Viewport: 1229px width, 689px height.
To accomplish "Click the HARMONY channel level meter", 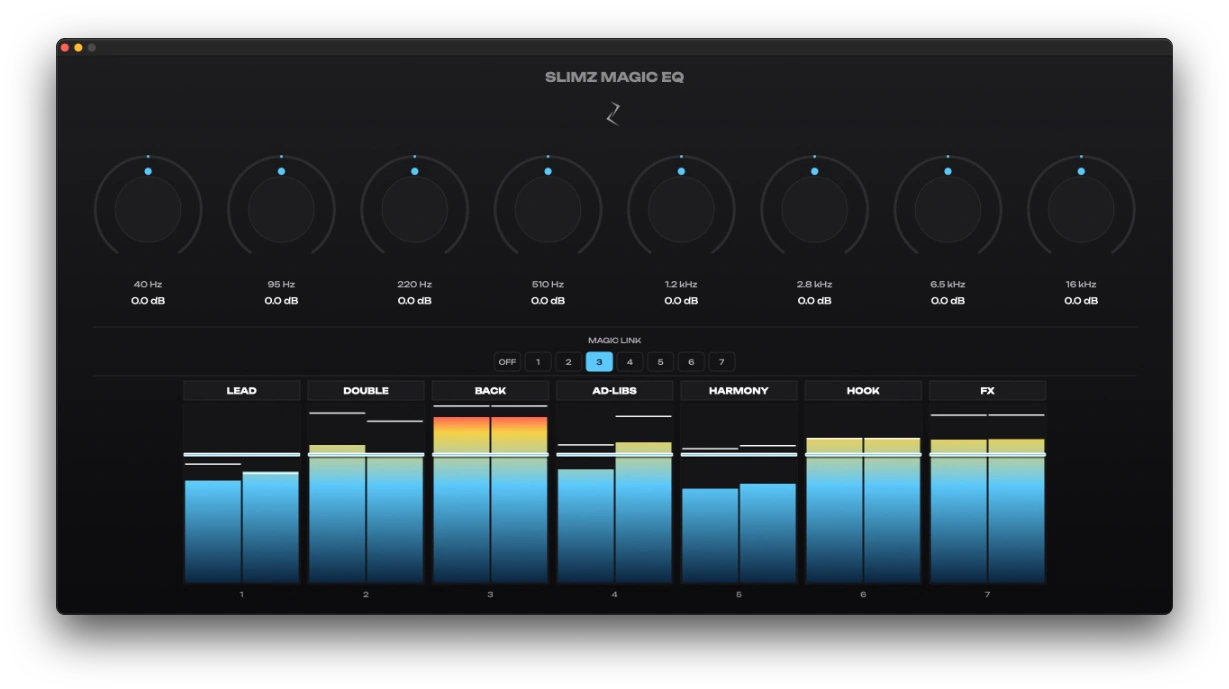I will pos(739,493).
